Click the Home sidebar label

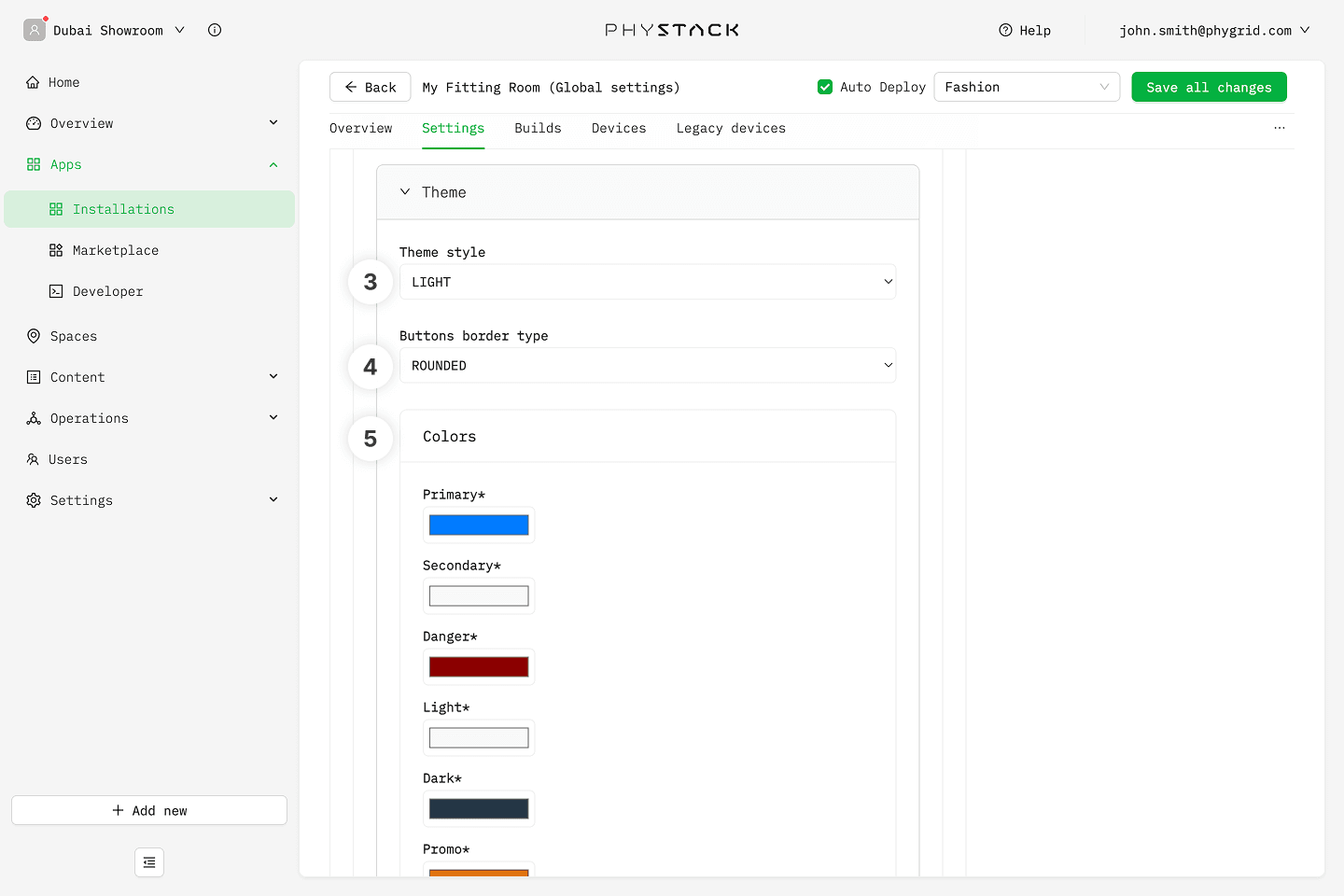pyautogui.click(x=63, y=82)
